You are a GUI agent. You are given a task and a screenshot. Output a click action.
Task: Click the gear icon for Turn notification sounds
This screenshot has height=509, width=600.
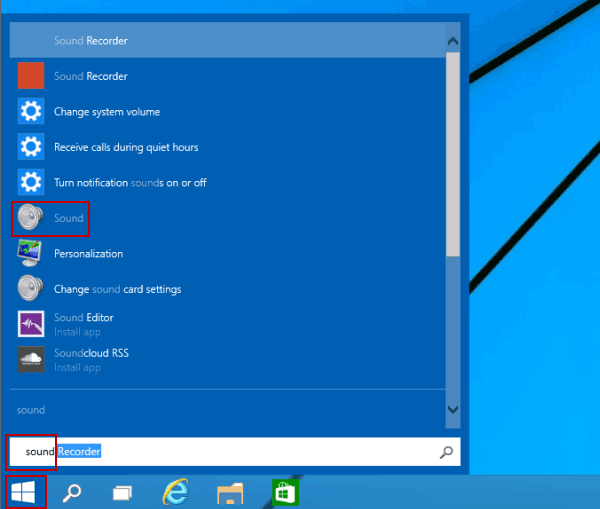[31, 182]
